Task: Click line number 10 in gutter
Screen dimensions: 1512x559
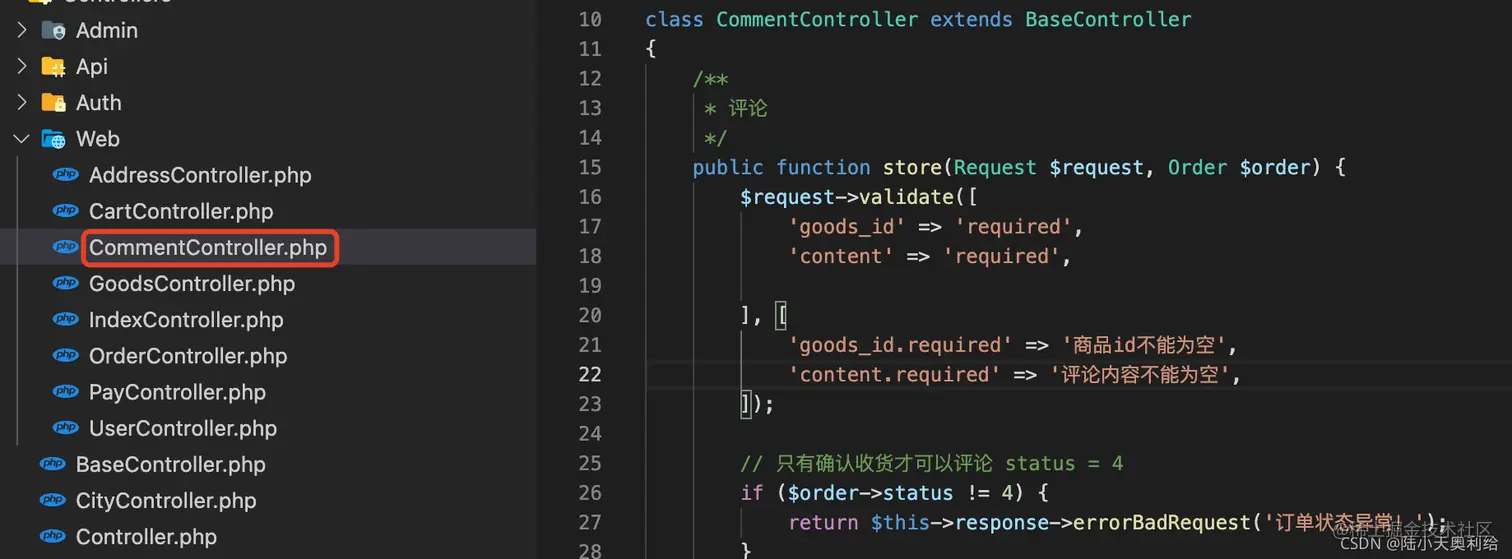Action: (x=590, y=19)
